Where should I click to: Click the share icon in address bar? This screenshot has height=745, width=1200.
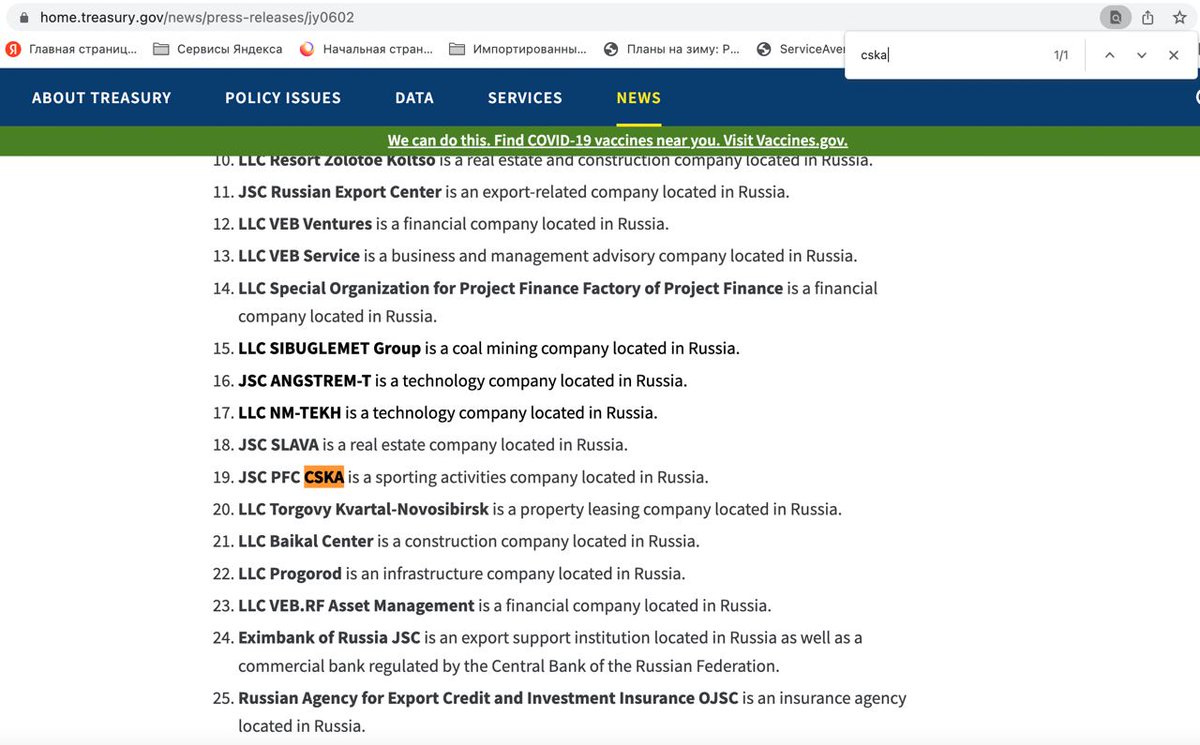(1148, 17)
